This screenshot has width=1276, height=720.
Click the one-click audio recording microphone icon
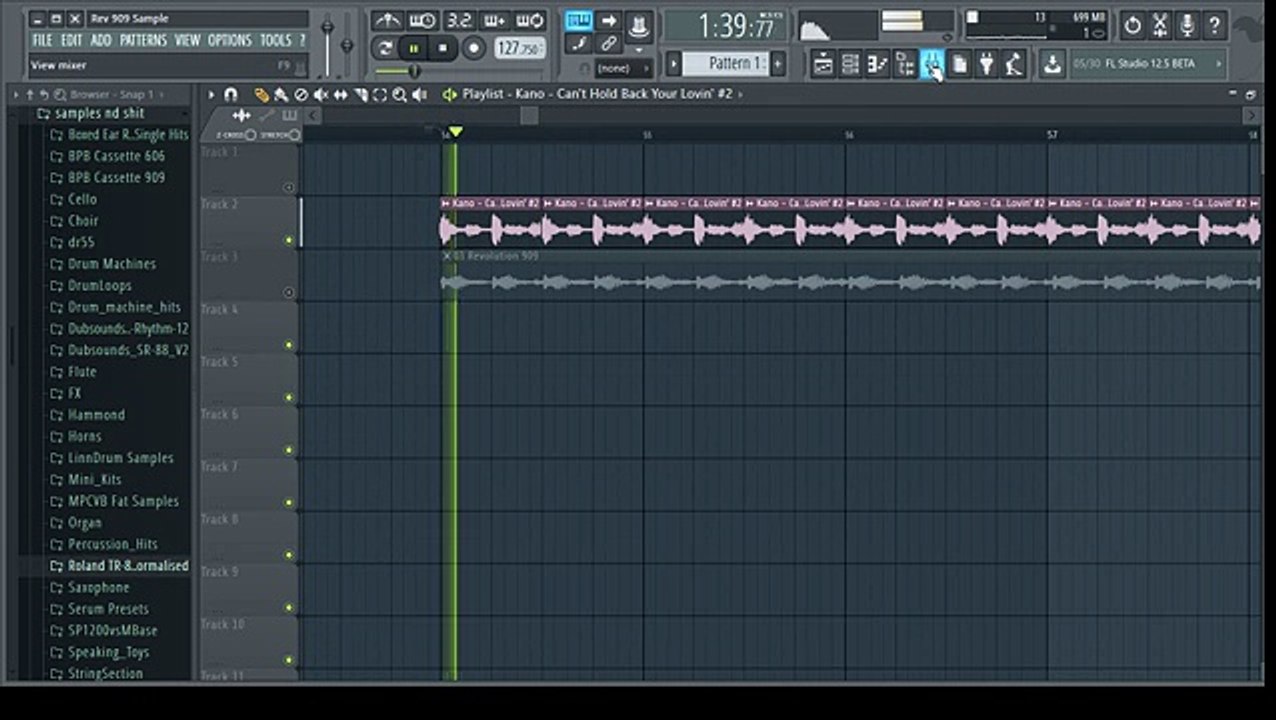[x=1187, y=25]
